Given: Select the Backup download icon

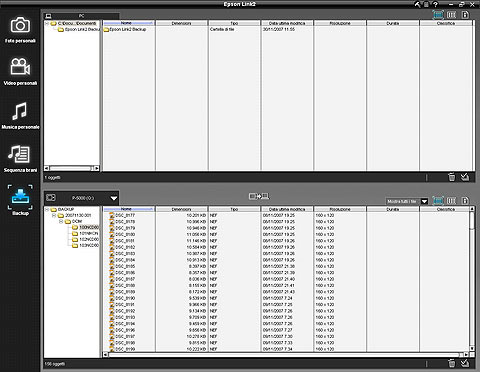Looking at the screenshot, I should tap(20, 200).
